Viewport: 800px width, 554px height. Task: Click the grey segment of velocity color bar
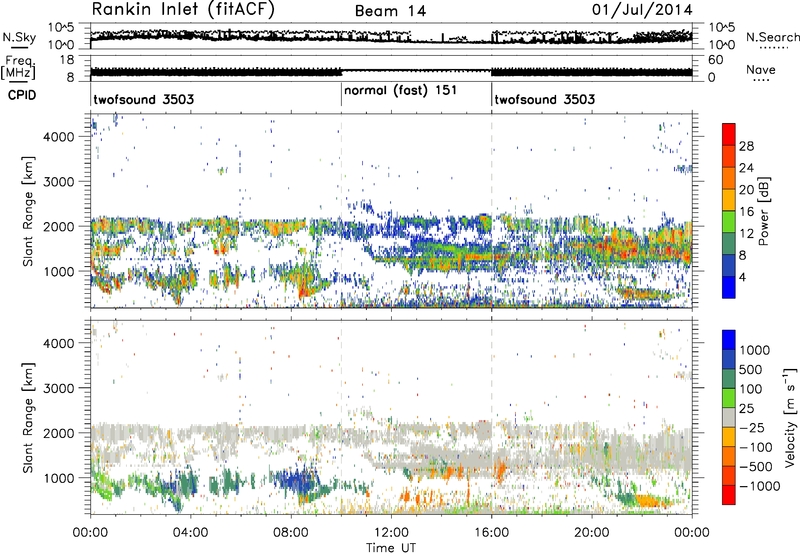pyautogui.click(x=729, y=418)
